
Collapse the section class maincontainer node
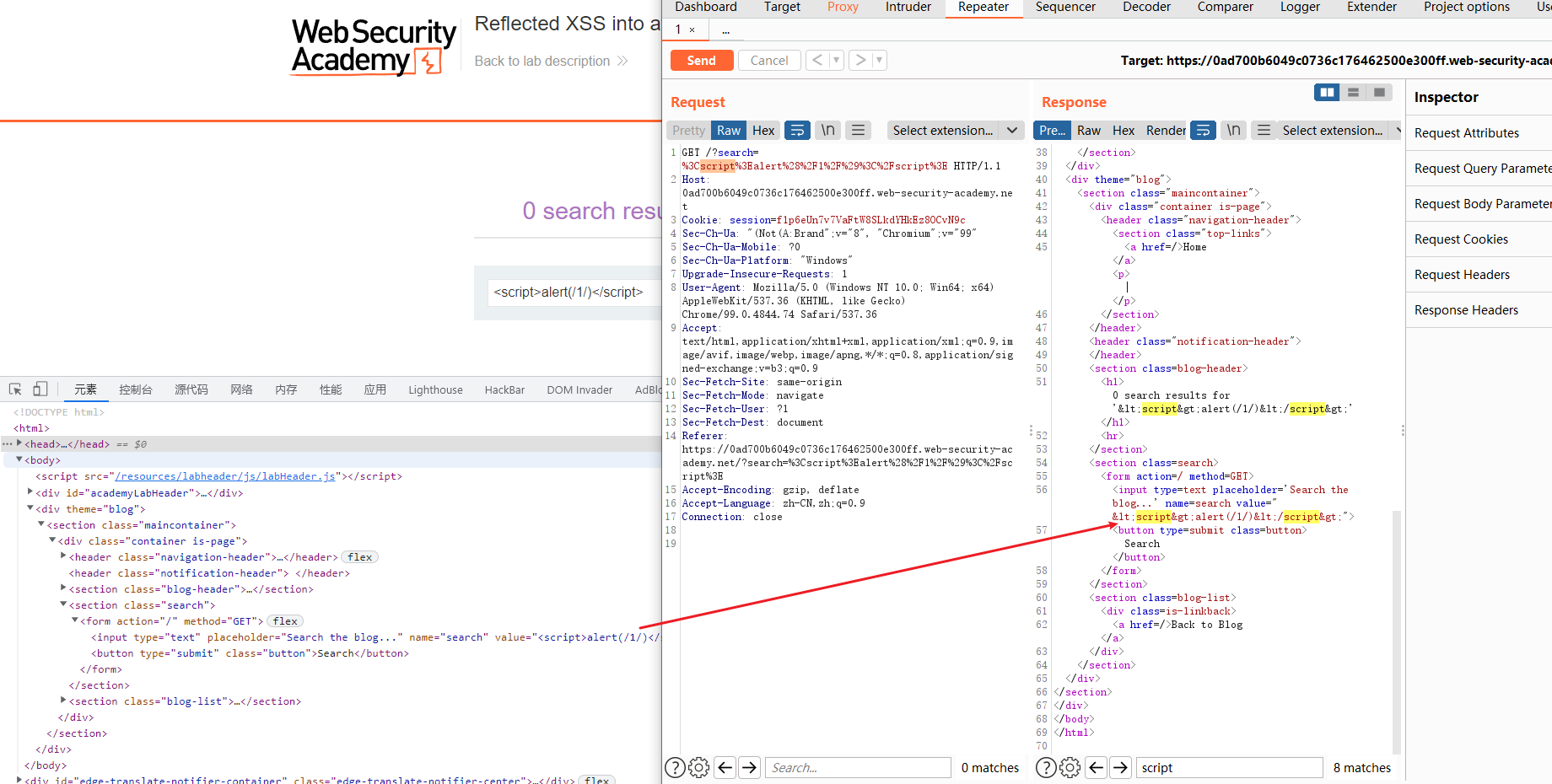(41, 524)
